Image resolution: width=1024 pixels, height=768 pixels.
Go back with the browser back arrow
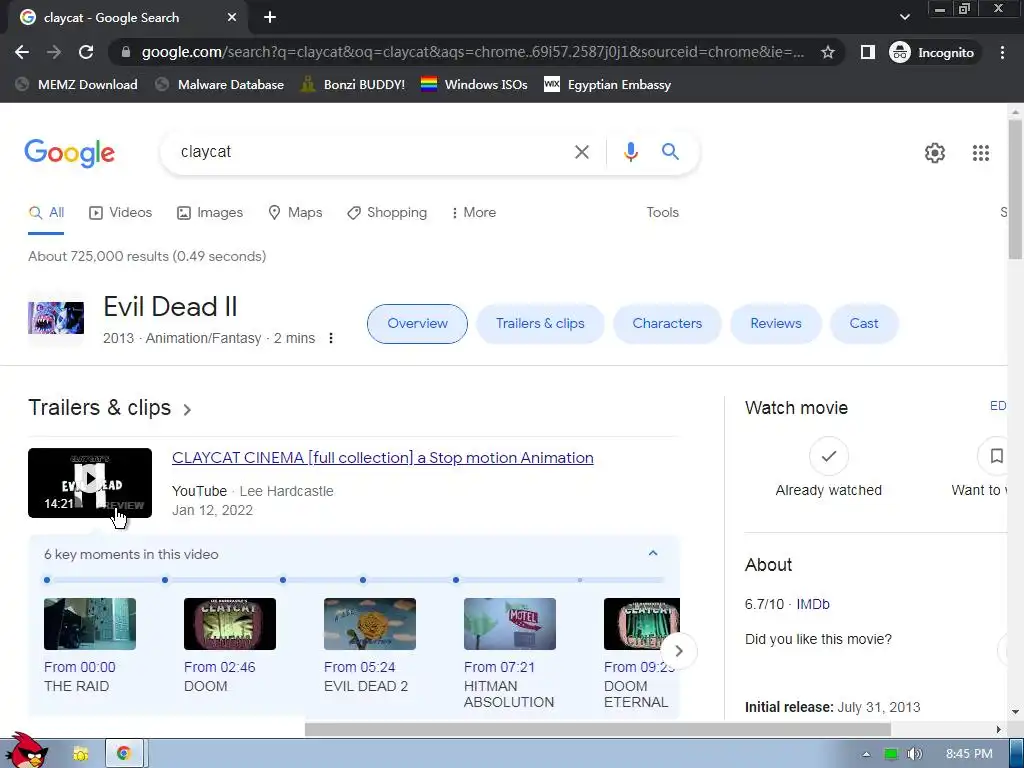coord(22,52)
